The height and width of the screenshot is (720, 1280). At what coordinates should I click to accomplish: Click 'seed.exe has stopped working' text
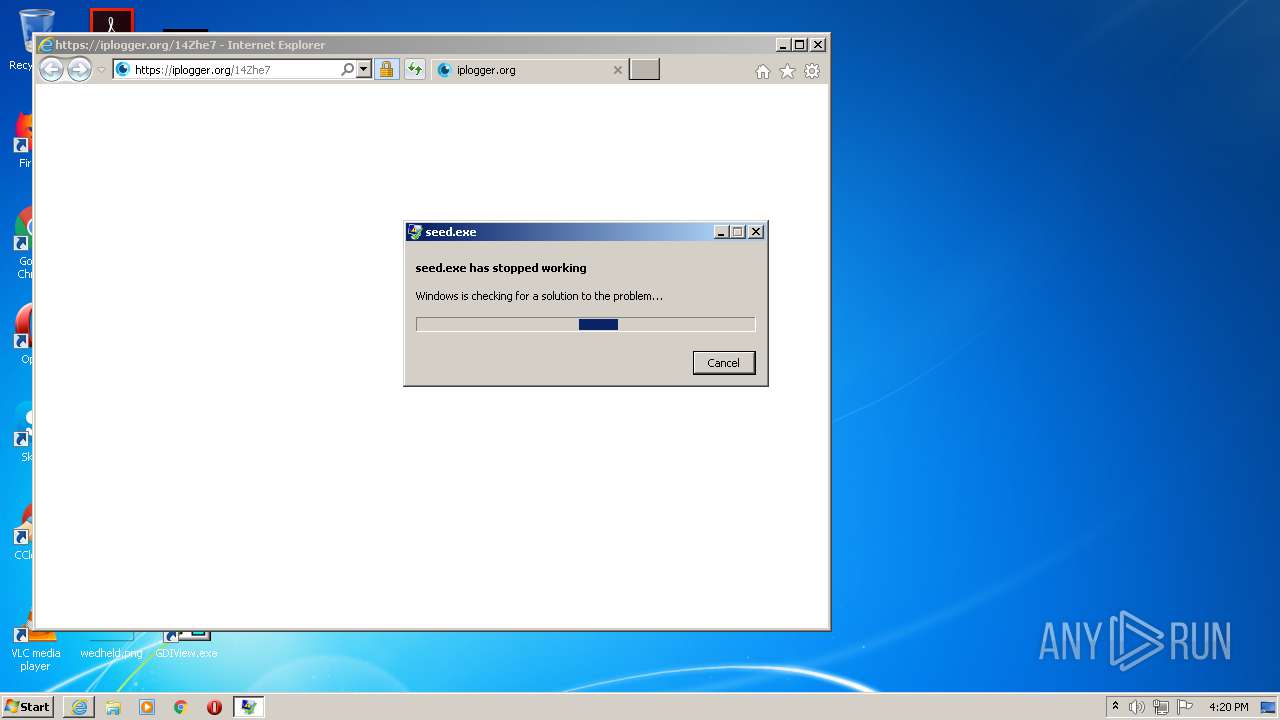[x=501, y=268]
